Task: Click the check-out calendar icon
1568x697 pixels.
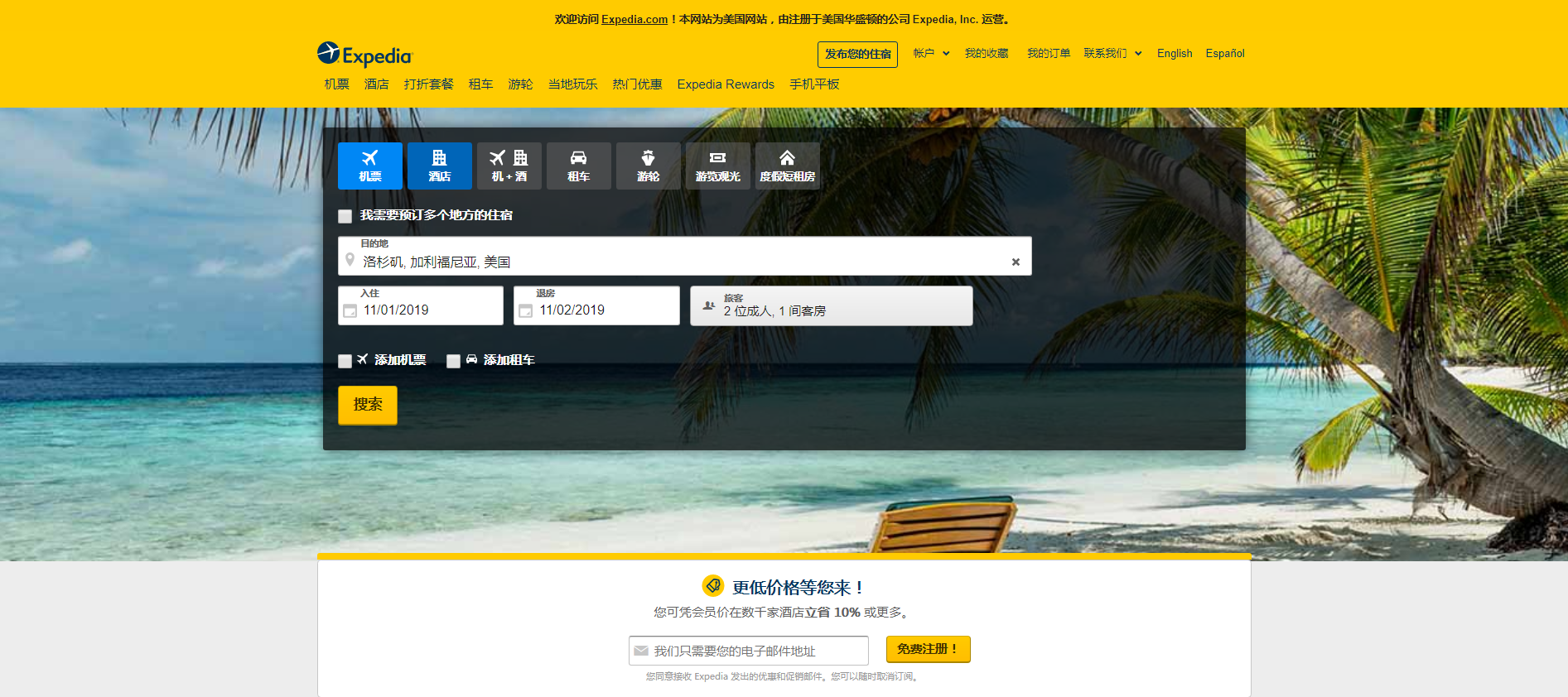Action: point(526,311)
